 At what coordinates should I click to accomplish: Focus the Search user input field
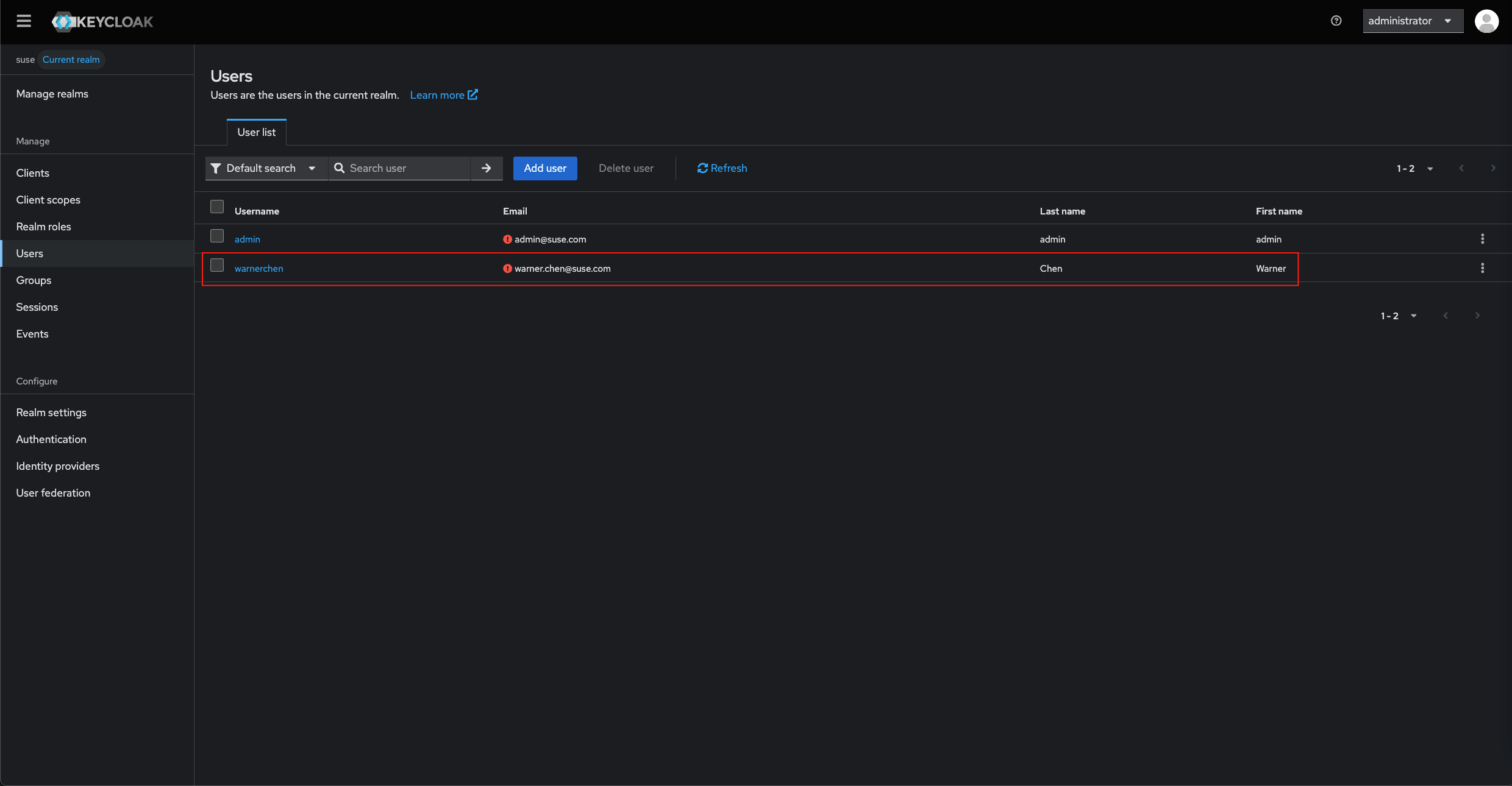pos(407,168)
